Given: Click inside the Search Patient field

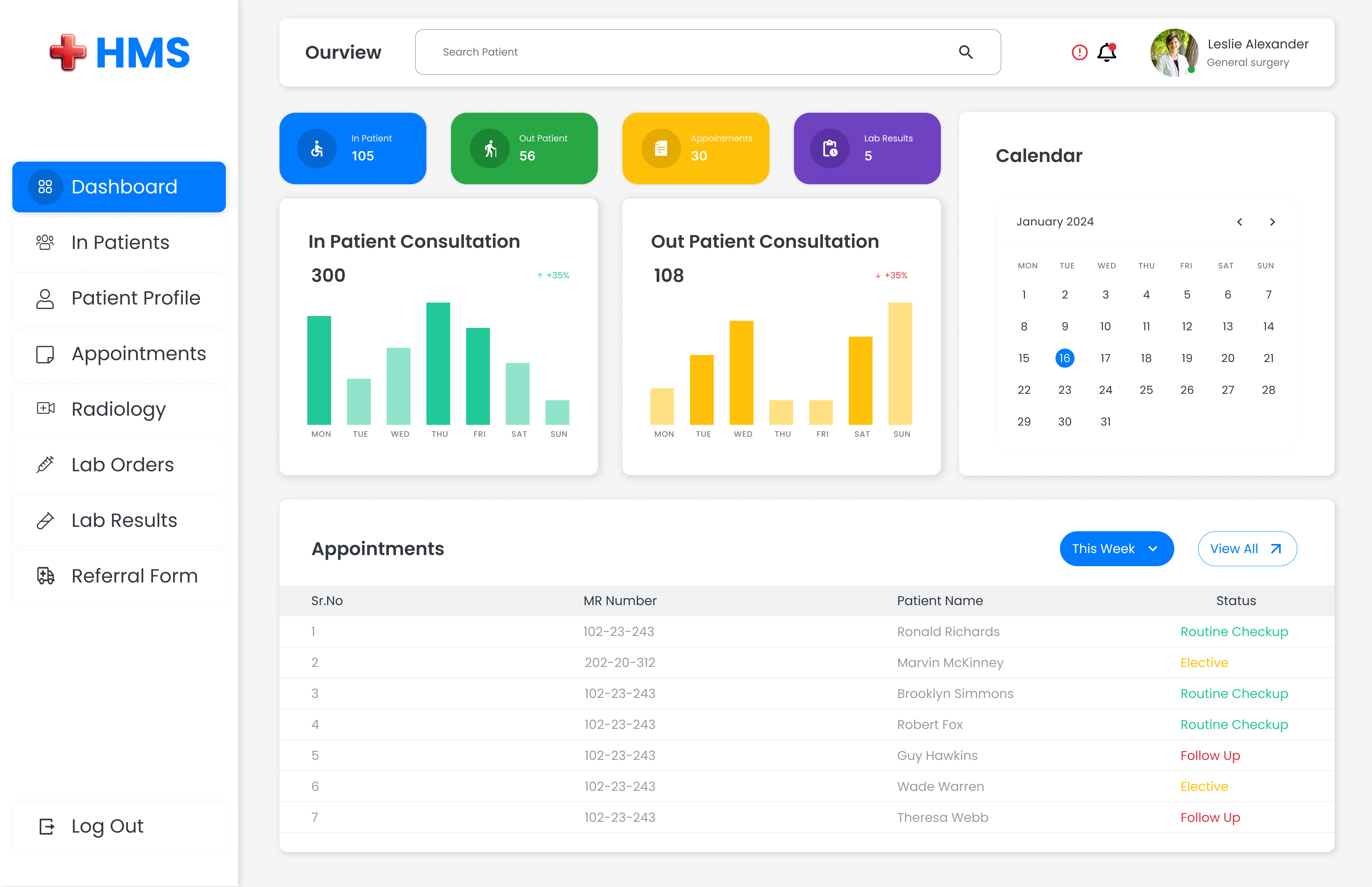Looking at the screenshot, I should (x=633, y=52).
